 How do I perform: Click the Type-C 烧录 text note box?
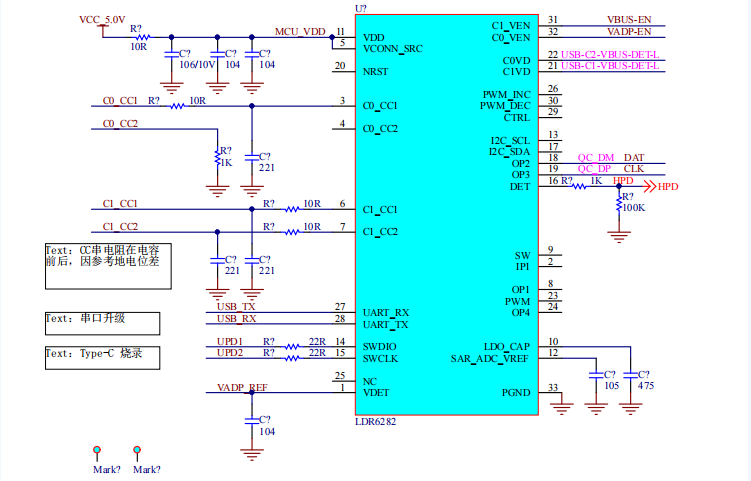coord(102,358)
